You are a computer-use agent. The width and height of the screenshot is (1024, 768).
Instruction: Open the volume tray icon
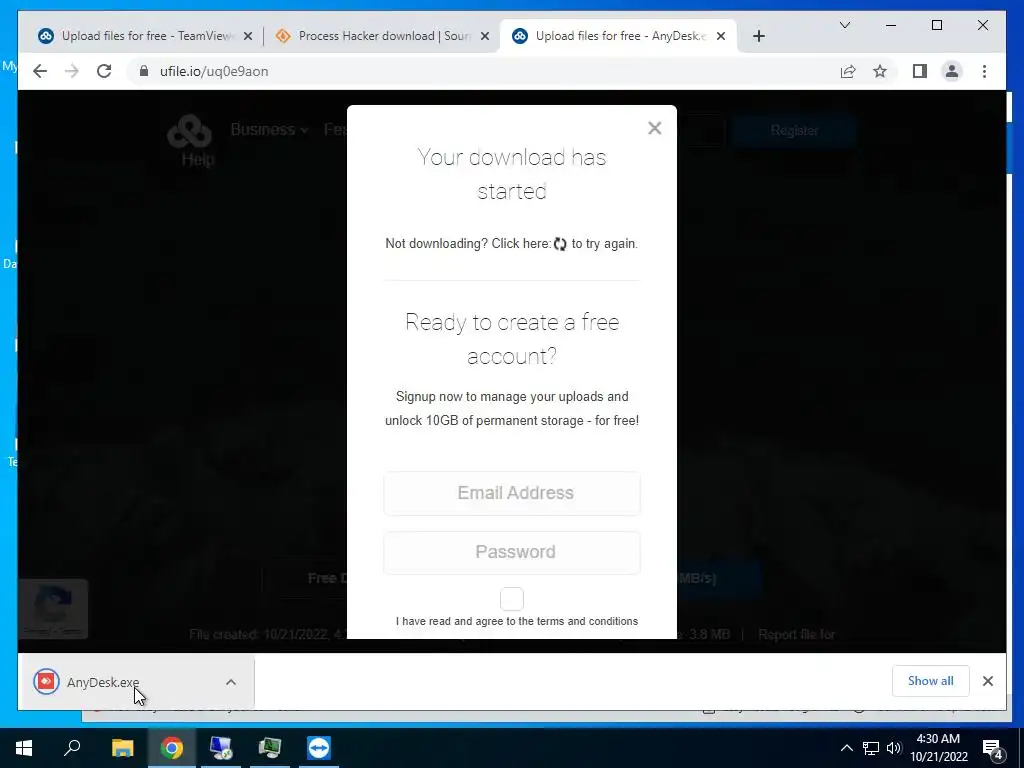[x=894, y=748]
